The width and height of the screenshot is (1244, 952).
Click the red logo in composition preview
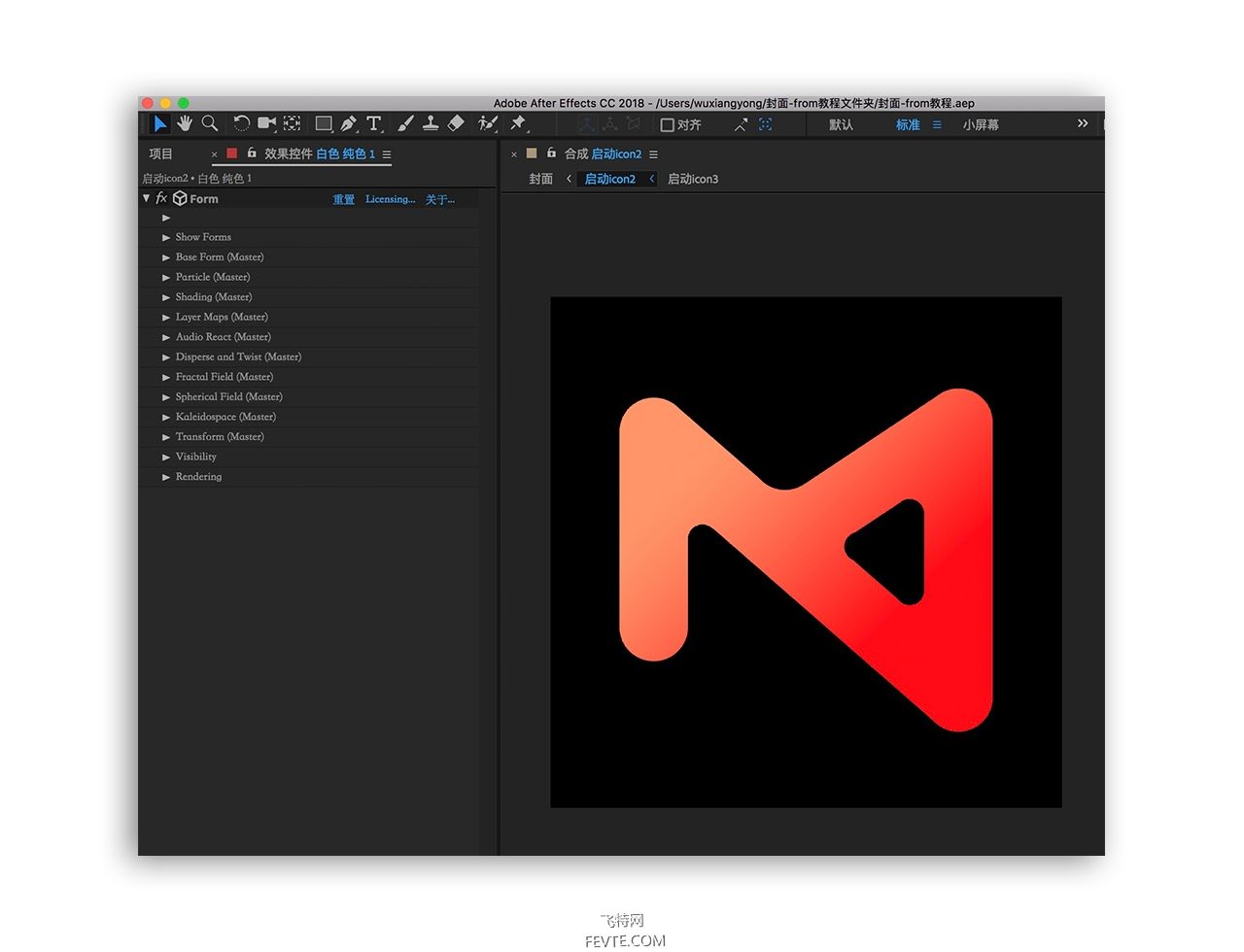[x=806, y=560]
